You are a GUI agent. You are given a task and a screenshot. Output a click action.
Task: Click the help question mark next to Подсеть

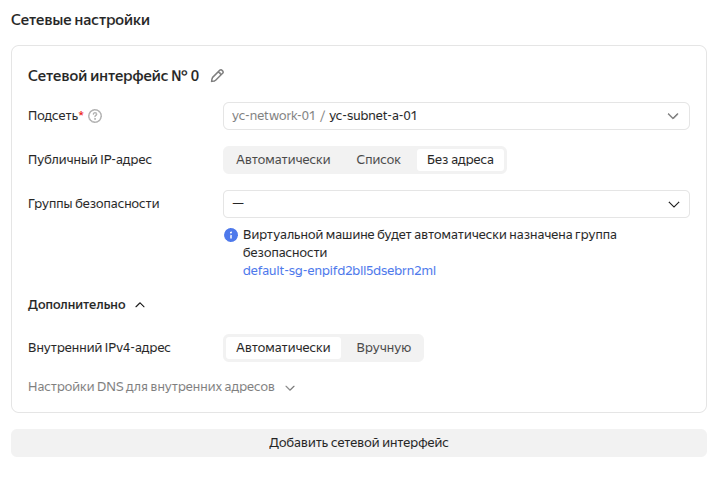click(95, 116)
